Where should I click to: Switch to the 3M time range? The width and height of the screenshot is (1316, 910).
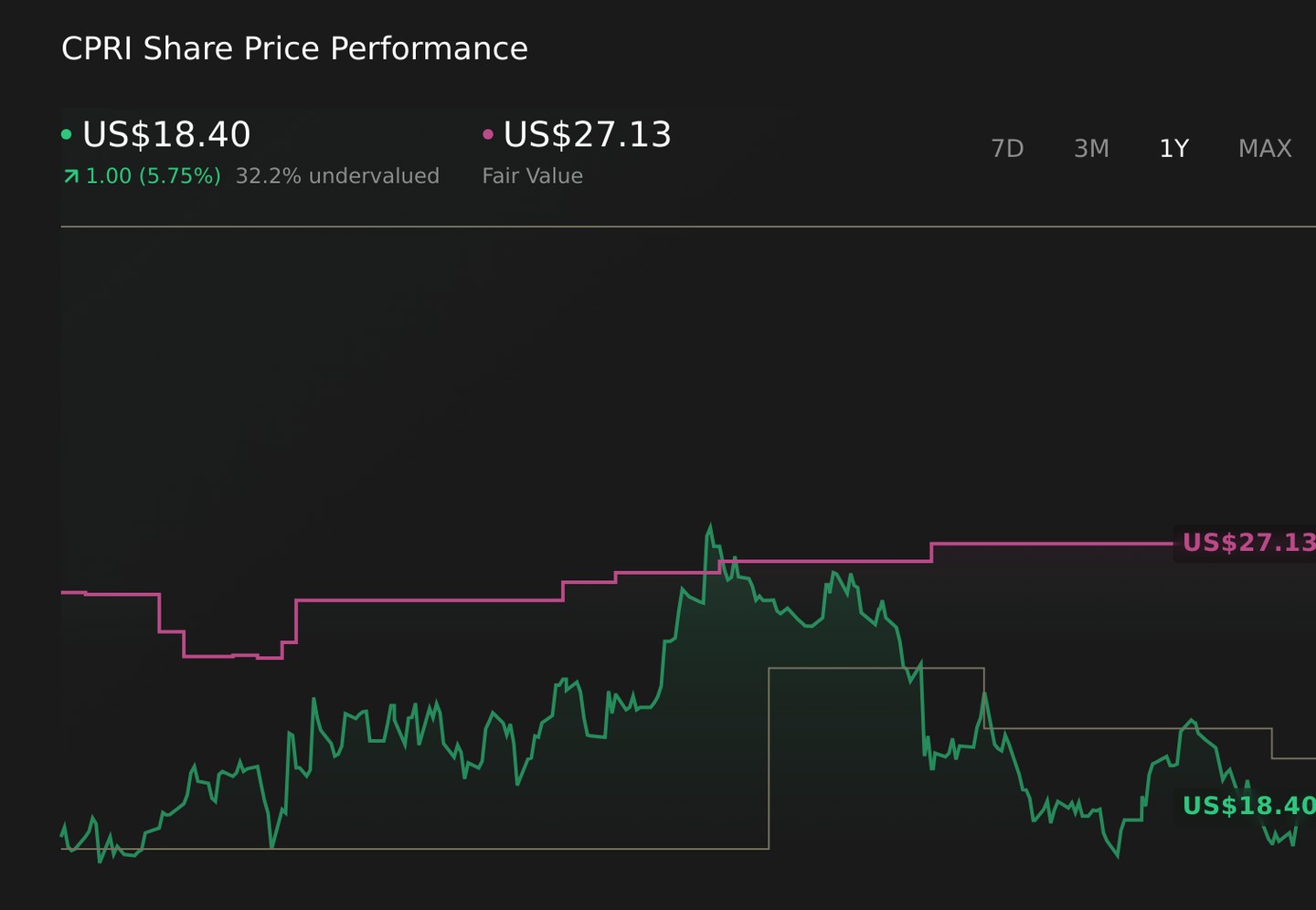[x=1091, y=149]
